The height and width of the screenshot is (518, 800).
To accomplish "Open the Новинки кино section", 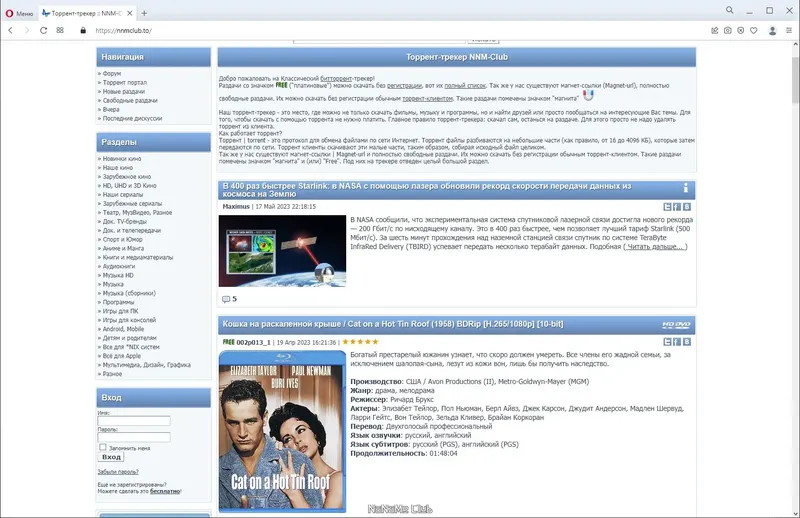I will (122, 159).
